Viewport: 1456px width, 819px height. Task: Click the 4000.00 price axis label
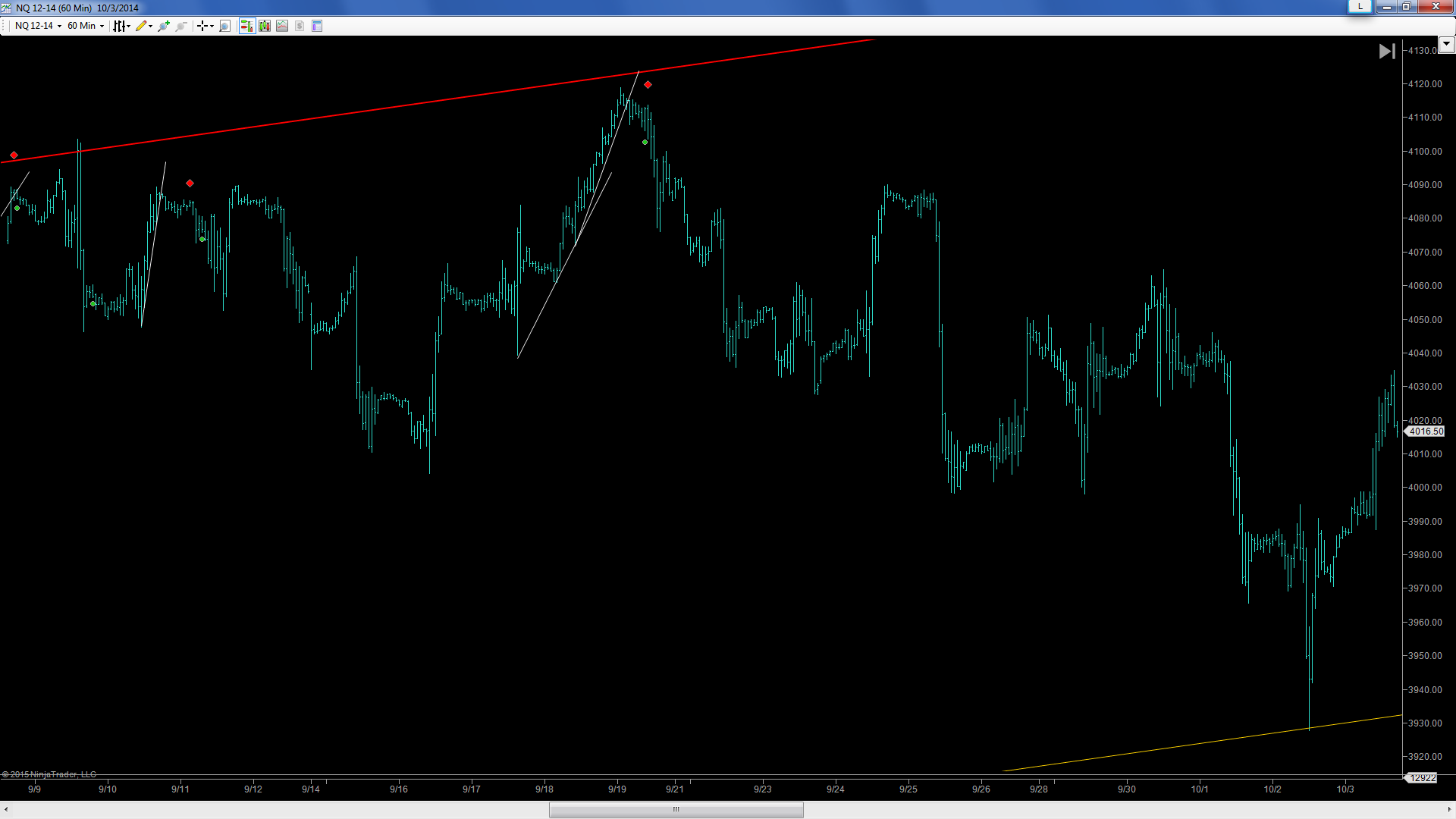[1425, 488]
